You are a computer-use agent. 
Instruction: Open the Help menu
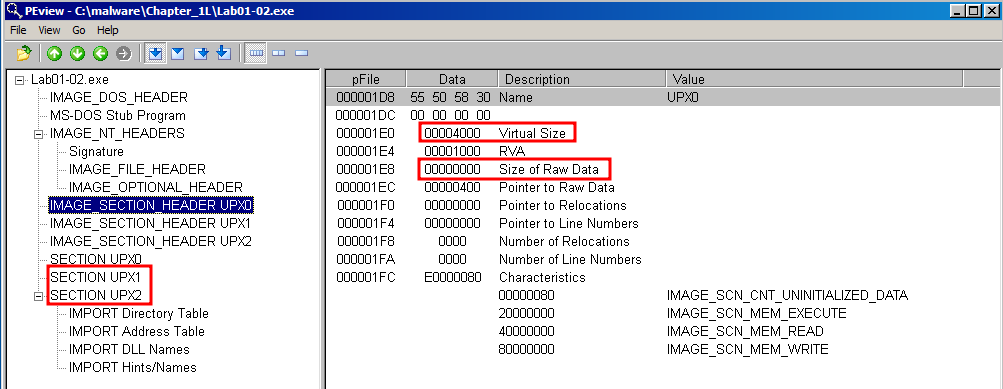click(x=107, y=30)
